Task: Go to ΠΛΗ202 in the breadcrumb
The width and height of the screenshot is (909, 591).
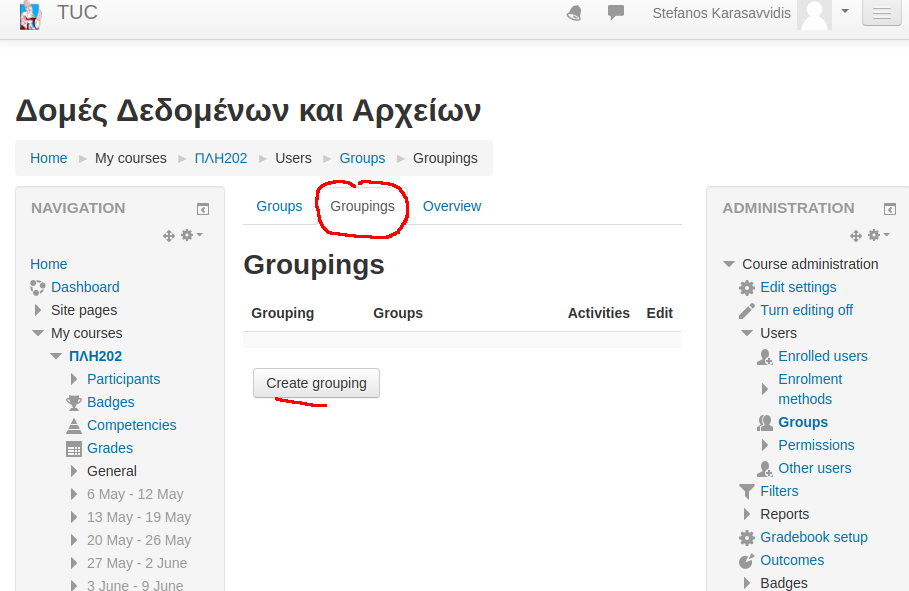Action: click(x=221, y=158)
